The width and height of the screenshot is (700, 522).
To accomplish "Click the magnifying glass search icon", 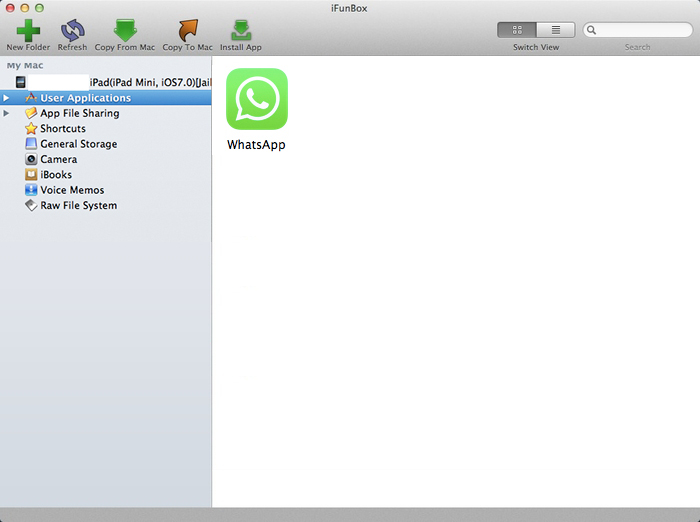I will [592, 30].
